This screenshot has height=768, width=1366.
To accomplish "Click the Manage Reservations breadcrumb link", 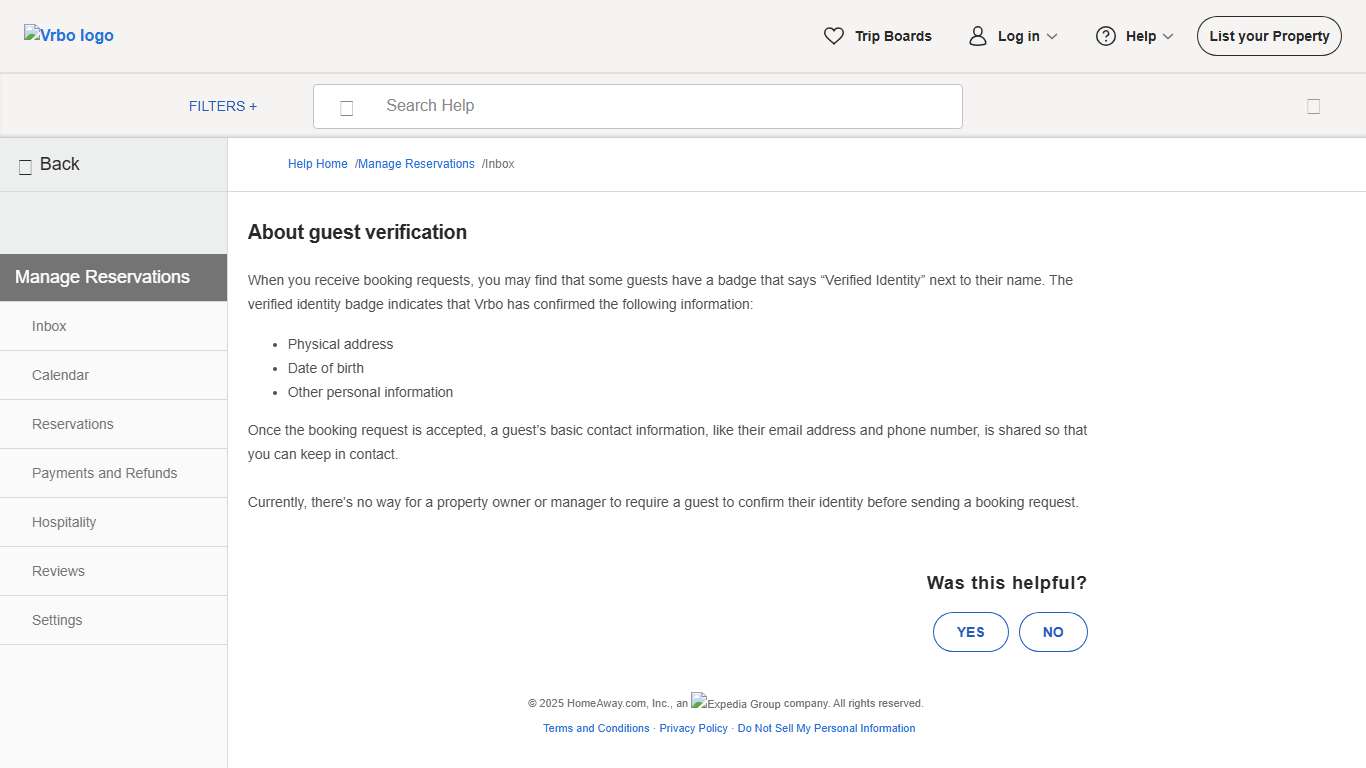I will (415, 163).
